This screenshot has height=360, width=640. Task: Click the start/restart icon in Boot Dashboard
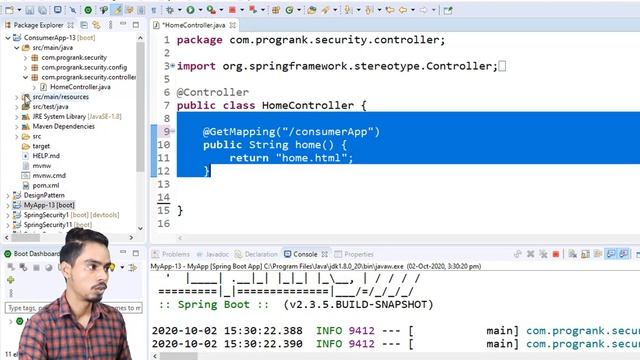pyautogui.click(x=11, y=267)
